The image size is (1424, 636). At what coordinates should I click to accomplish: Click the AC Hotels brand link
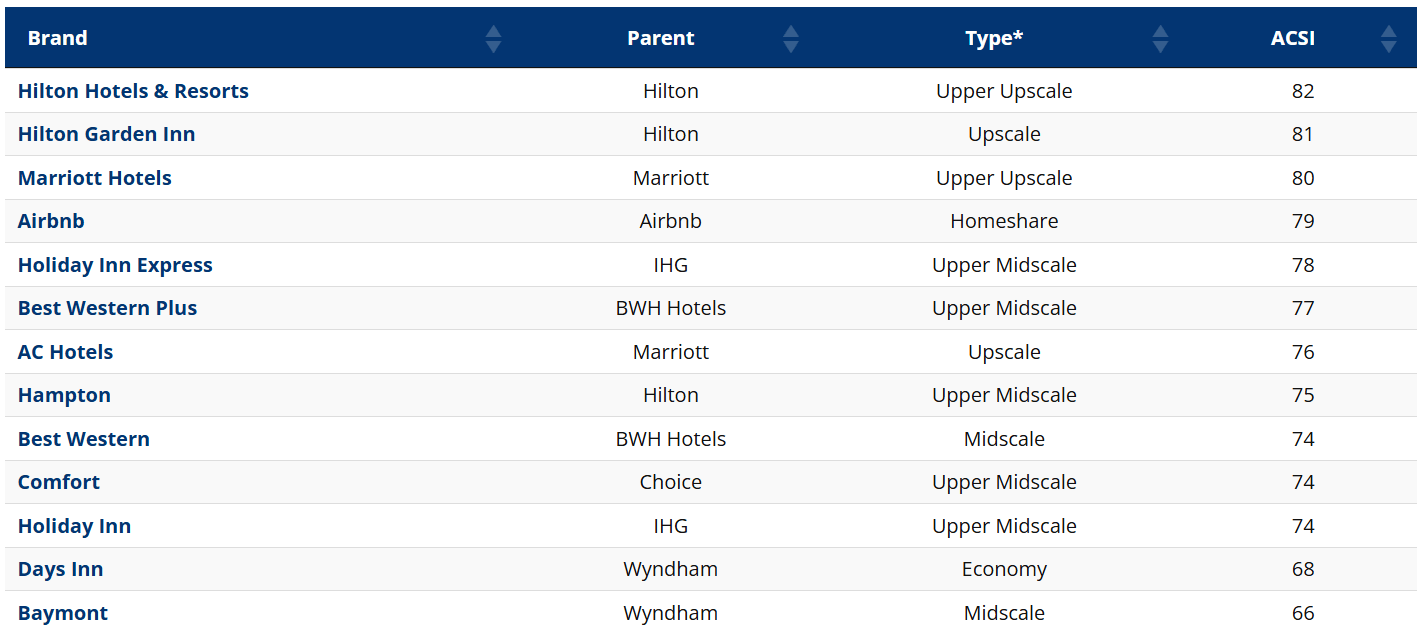click(65, 352)
